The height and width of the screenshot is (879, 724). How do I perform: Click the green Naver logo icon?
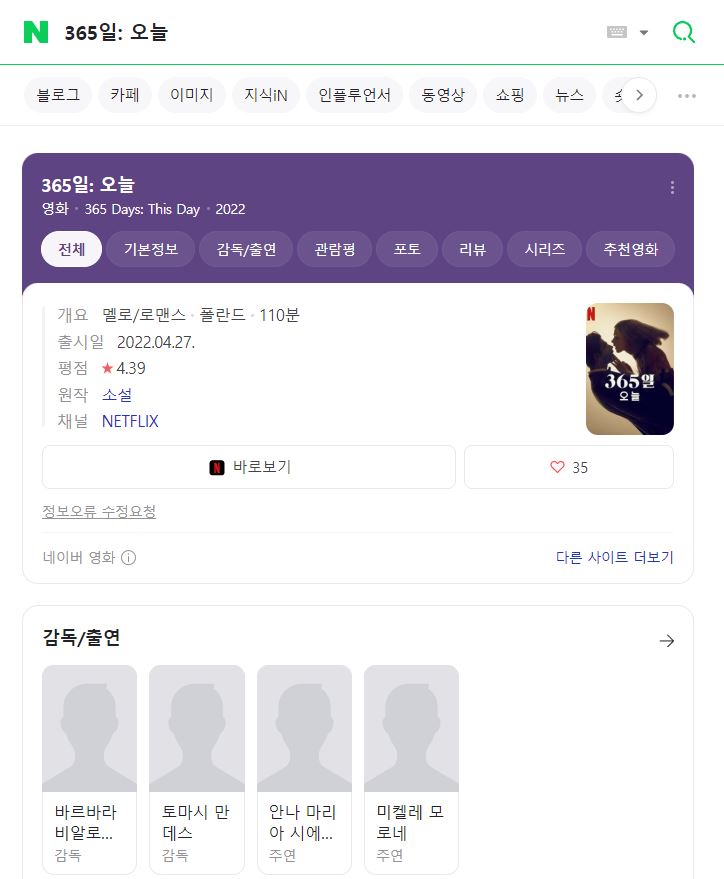pos(36,32)
